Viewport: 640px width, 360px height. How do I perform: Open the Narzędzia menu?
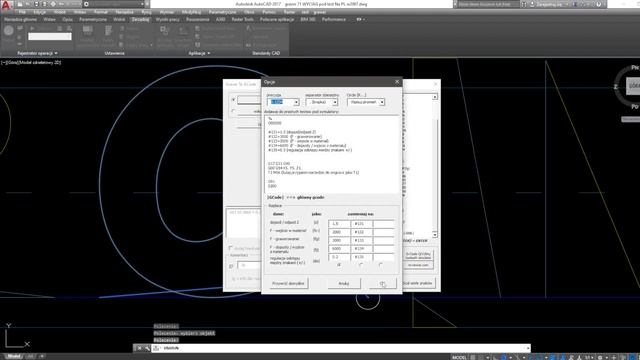click(124, 12)
